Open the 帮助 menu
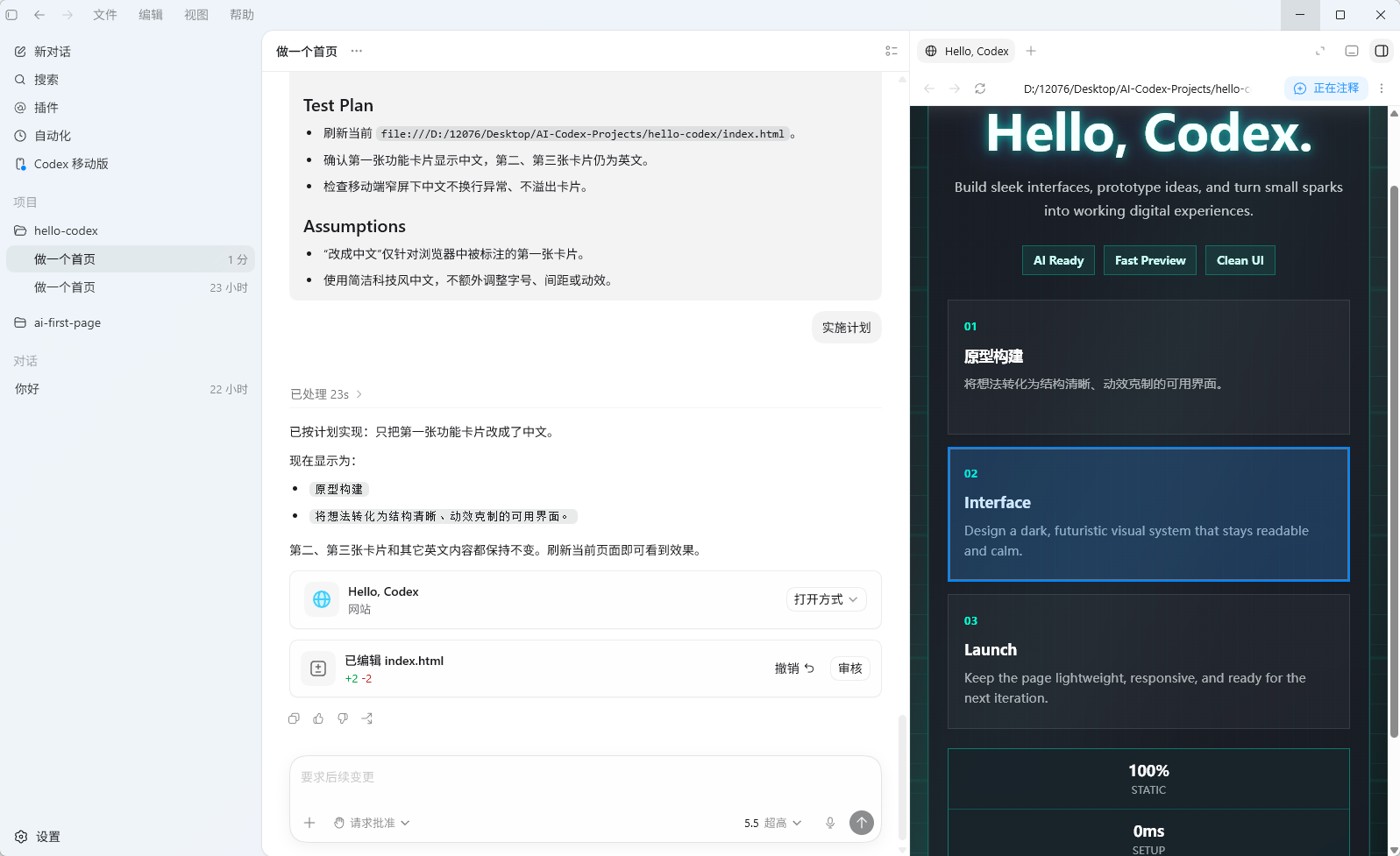This screenshot has width=1400, height=856. pyautogui.click(x=242, y=15)
